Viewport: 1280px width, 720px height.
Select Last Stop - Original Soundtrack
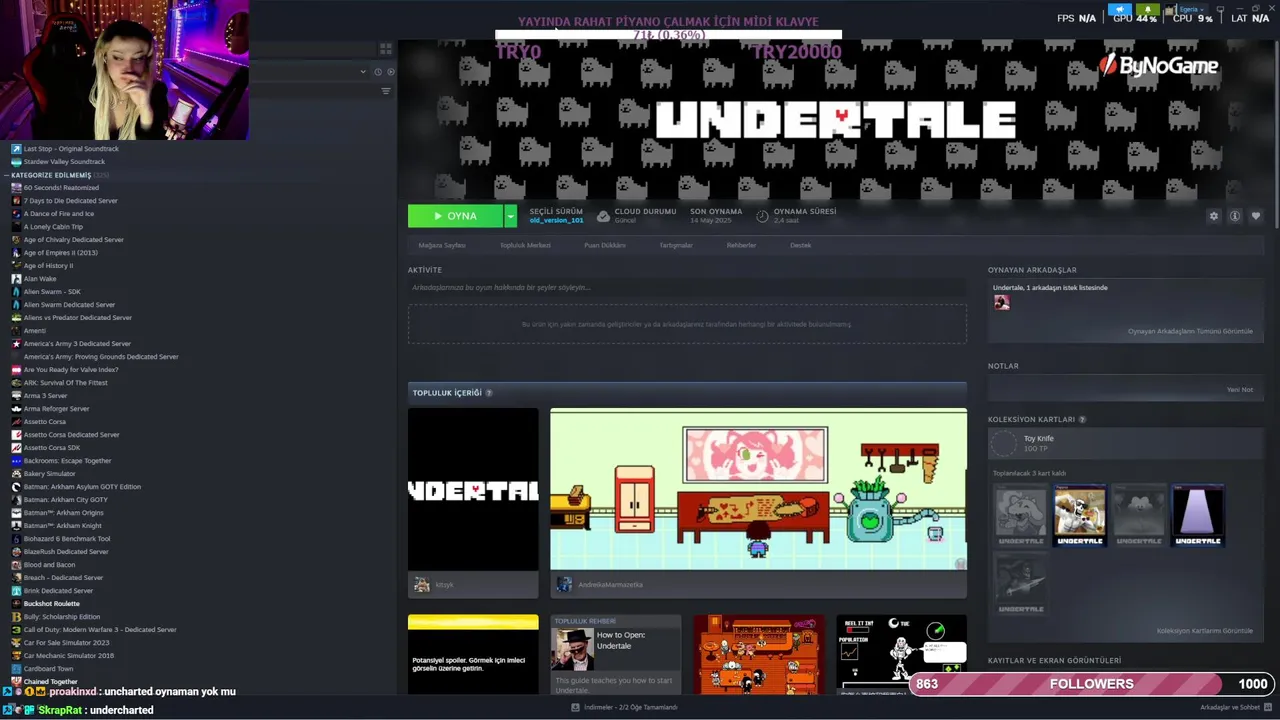[x=71, y=149]
